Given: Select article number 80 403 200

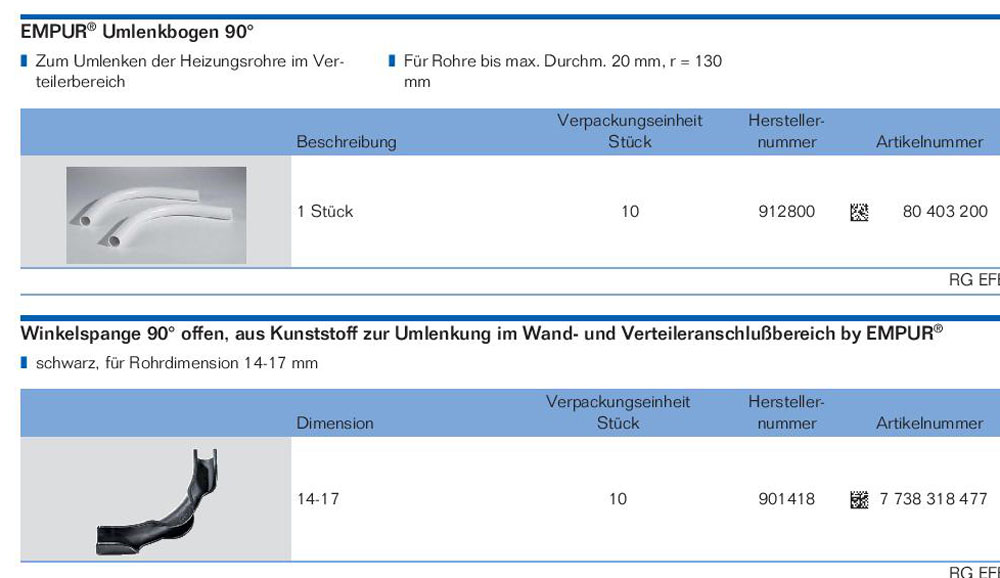Looking at the screenshot, I should (945, 211).
